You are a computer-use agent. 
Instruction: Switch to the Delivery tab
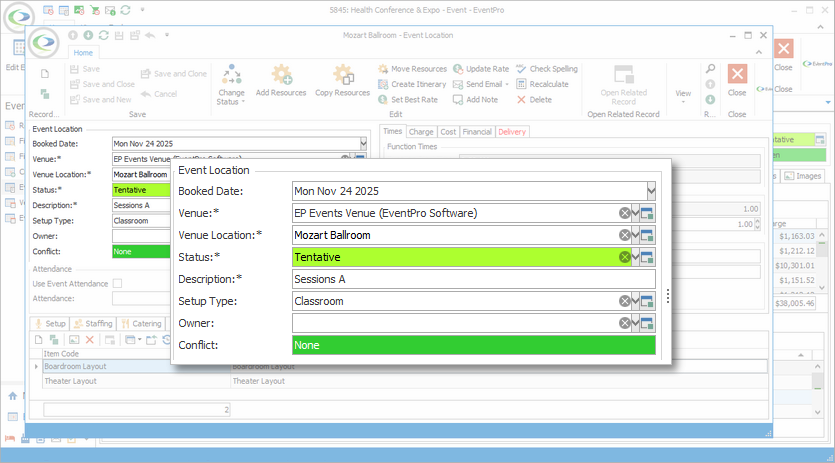tap(512, 132)
